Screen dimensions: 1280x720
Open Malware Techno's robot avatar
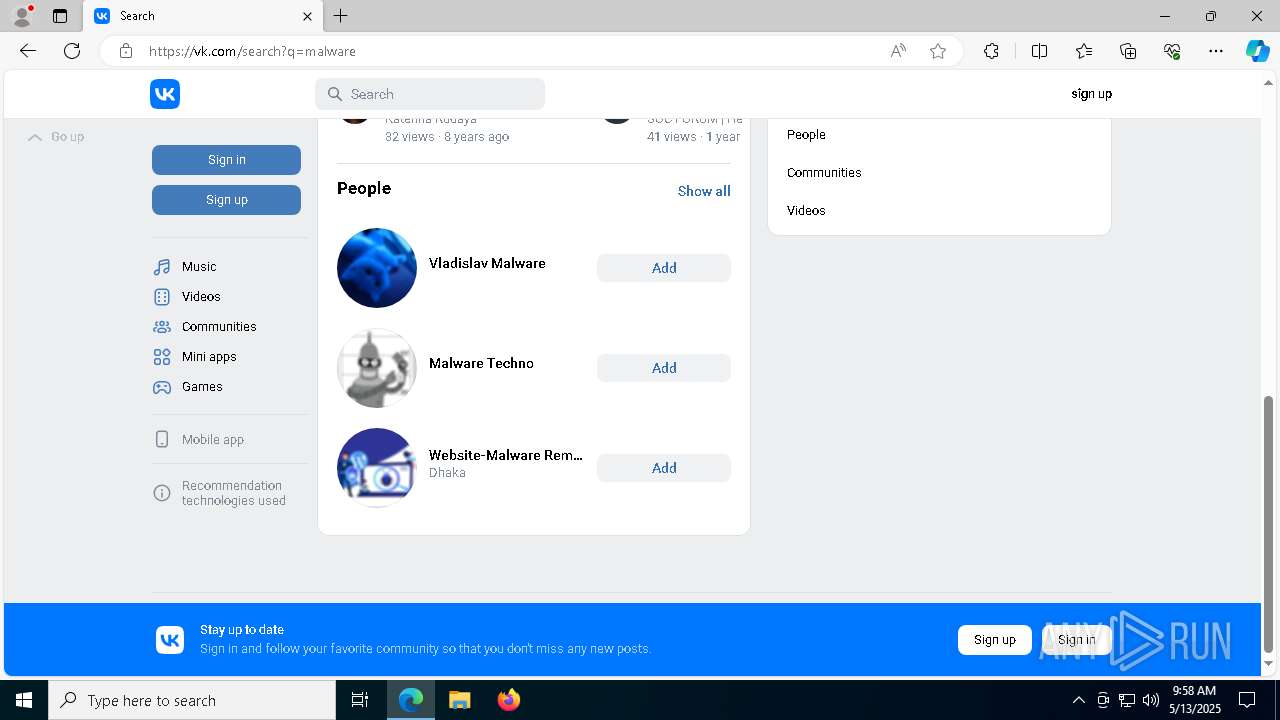(377, 368)
